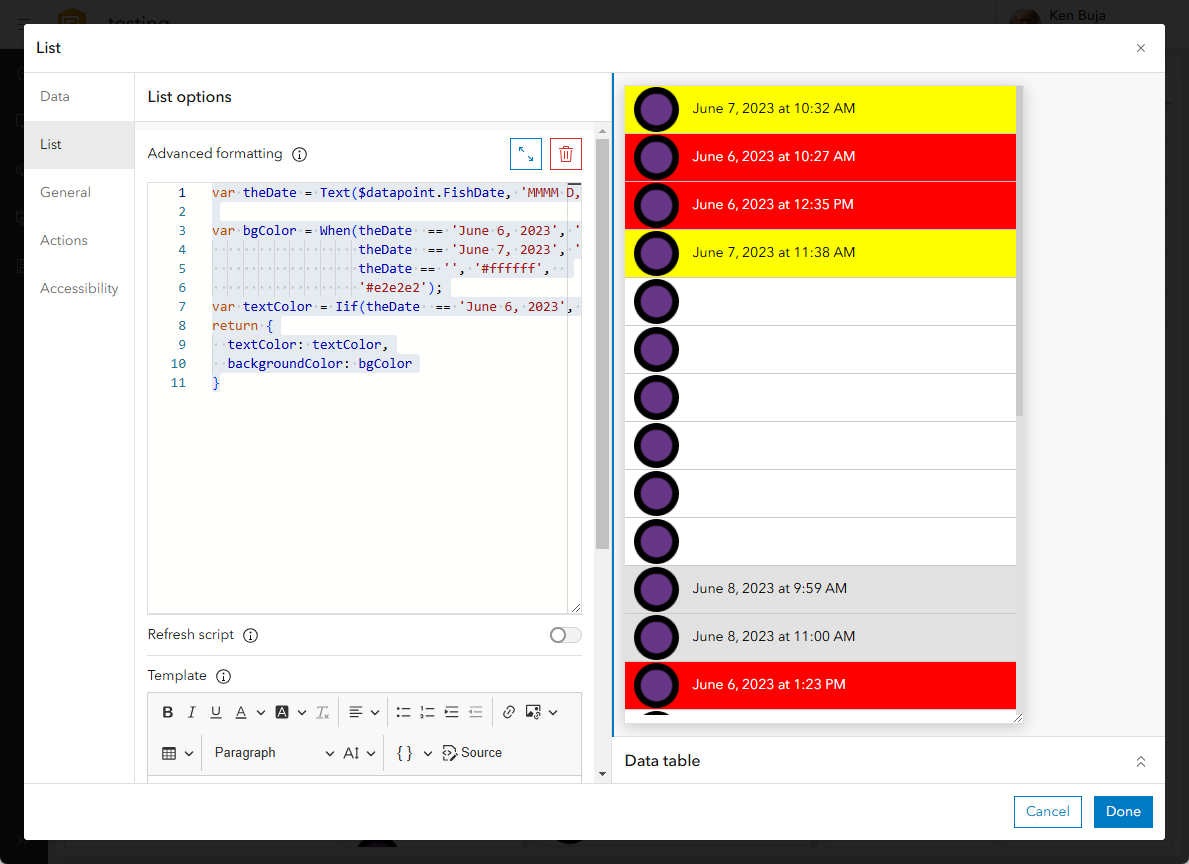
Task: Collapse the Data table panel
Action: [1141, 761]
